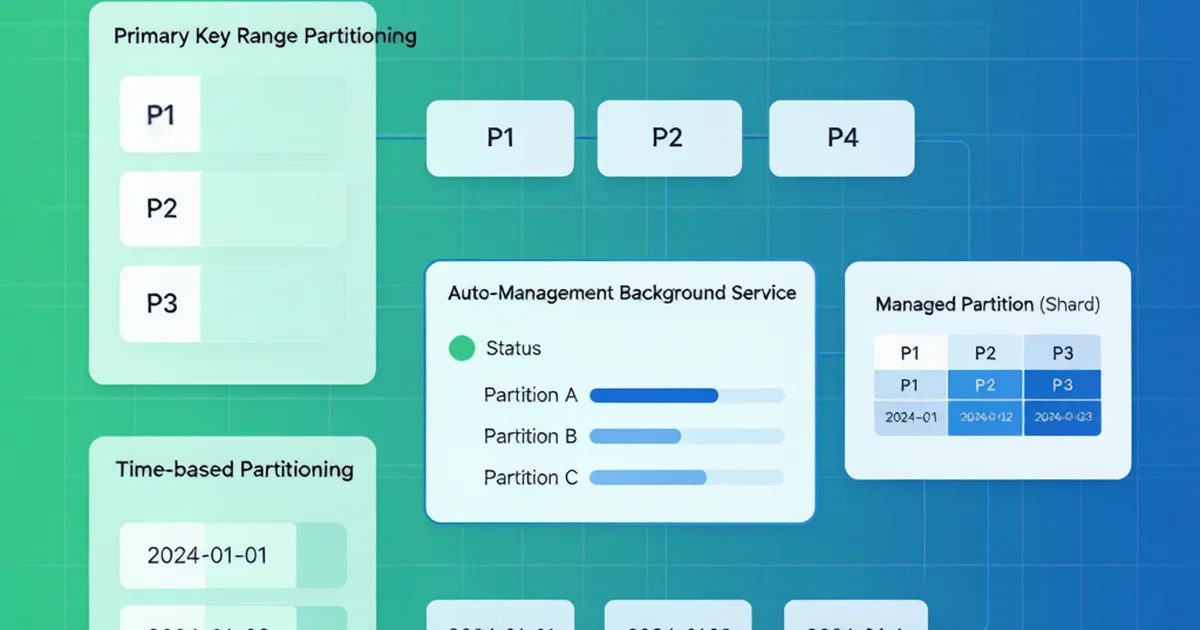1200x630 pixels.
Task: Click the Partition A label
Action: pyautogui.click(x=531, y=395)
